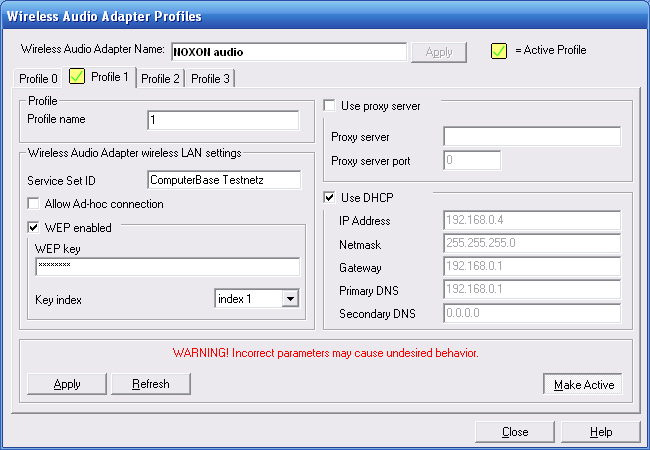Click the Refresh button
650x450 pixels.
tap(151, 384)
